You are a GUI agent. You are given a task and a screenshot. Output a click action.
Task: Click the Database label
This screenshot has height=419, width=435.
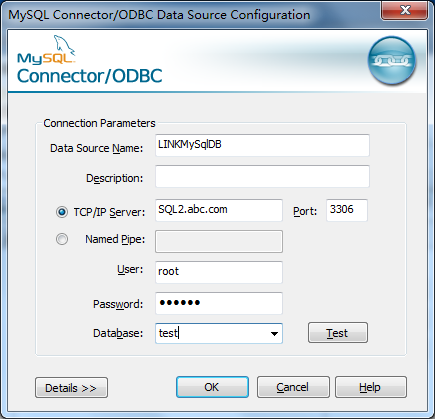(x=118, y=333)
